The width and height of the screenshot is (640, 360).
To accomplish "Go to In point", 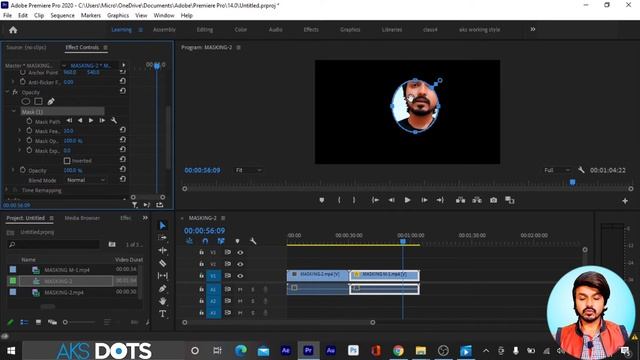I will click(375, 200).
